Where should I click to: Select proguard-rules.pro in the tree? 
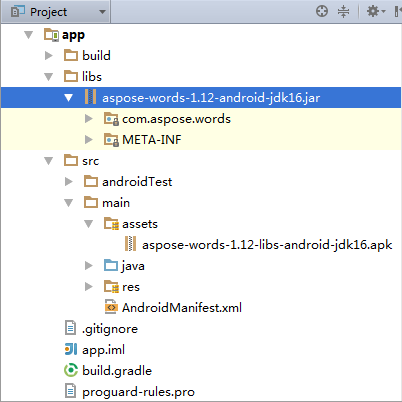click(138, 392)
